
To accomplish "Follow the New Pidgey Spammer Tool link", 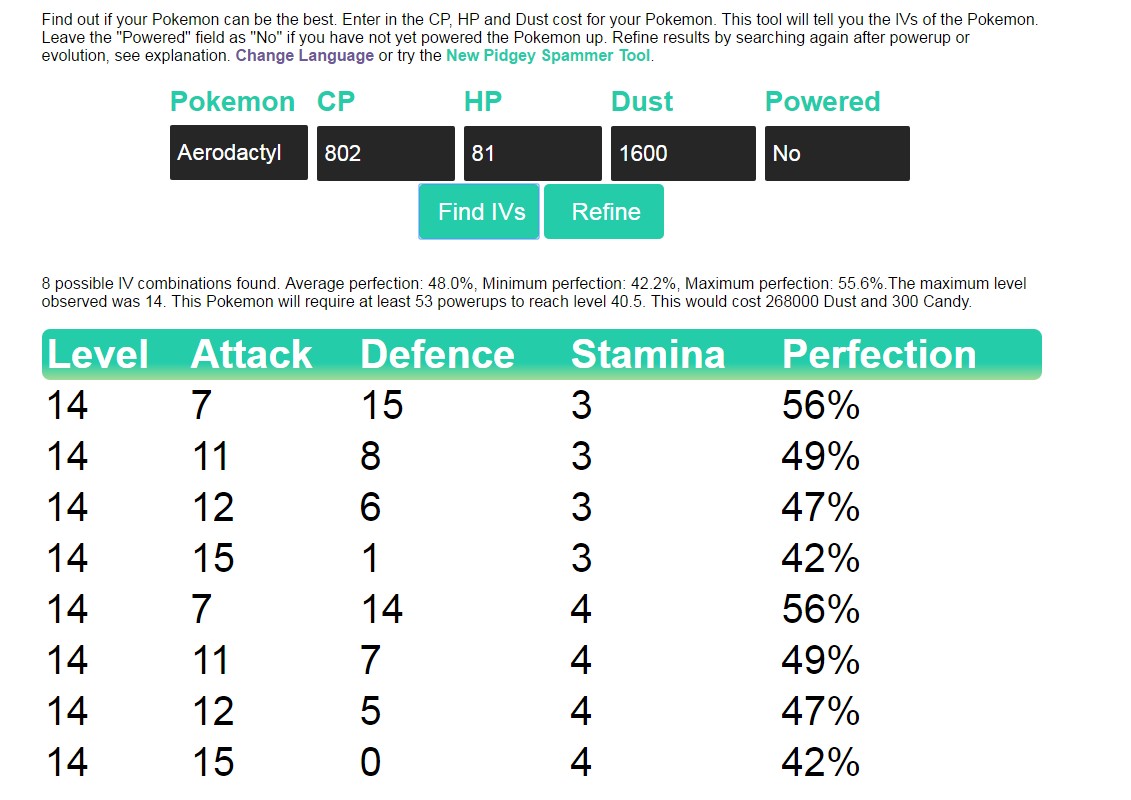I will click(x=548, y=56).
